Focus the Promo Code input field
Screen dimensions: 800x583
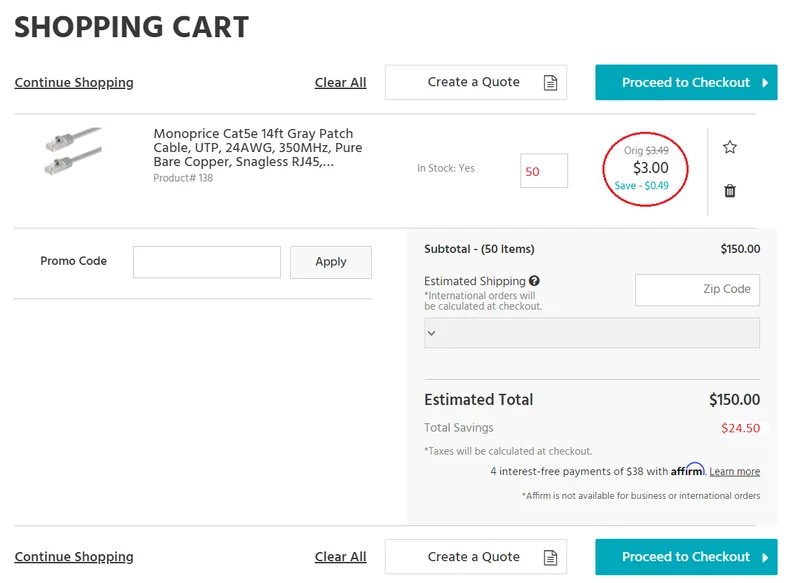click(x=207, y=262)
